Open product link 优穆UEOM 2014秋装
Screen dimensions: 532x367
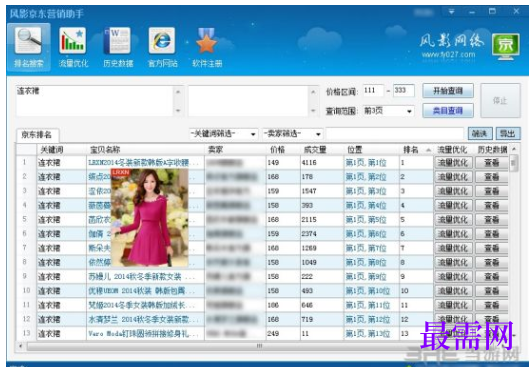tap(141, 291)
